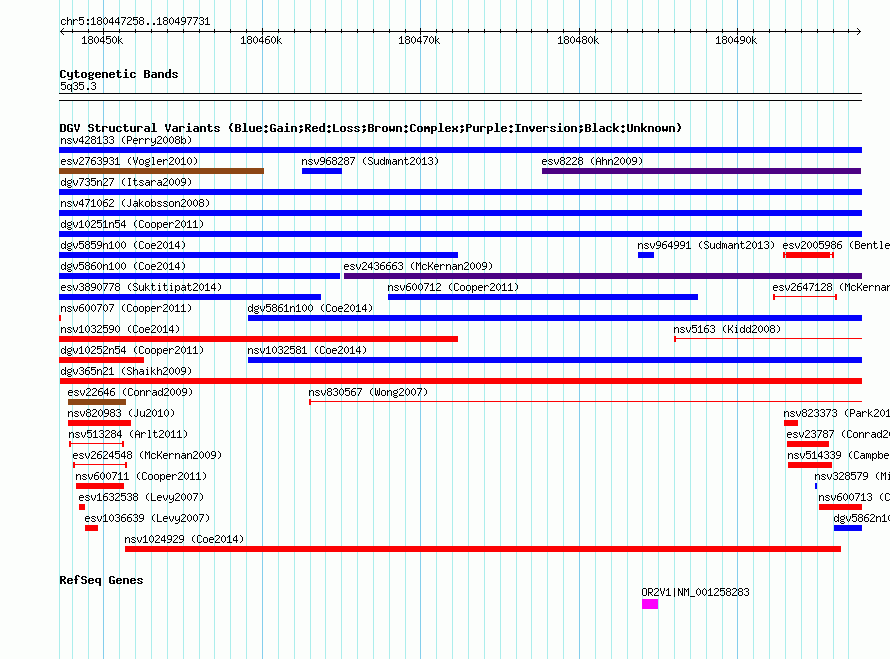Click the 180480k ruler tick label

(x=578, y=40)
